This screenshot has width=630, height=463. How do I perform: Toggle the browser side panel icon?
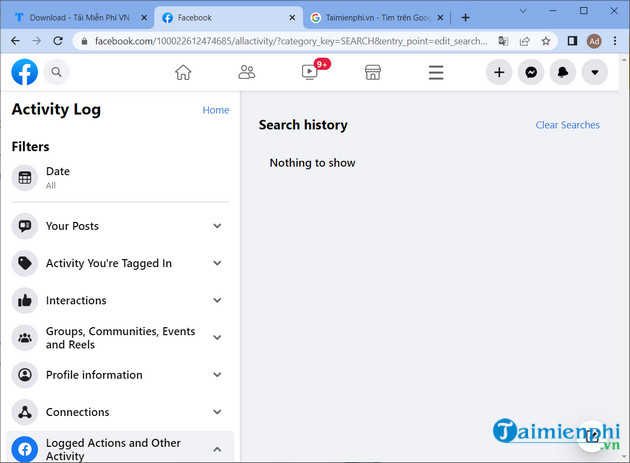click(x=572, y=41)
